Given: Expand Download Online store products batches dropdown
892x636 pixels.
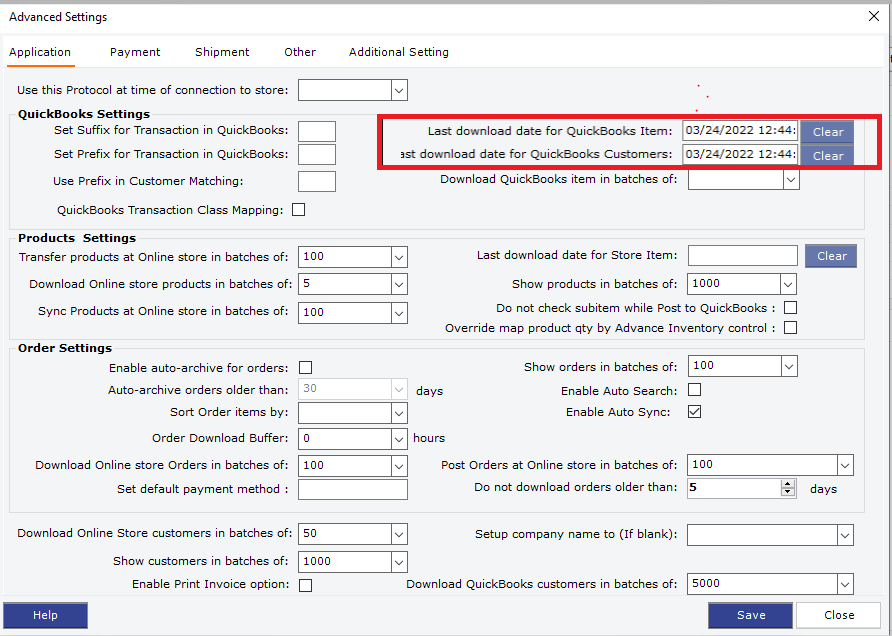Looking at the screenshot, I should pyautogui.click(x=399, y=284).
